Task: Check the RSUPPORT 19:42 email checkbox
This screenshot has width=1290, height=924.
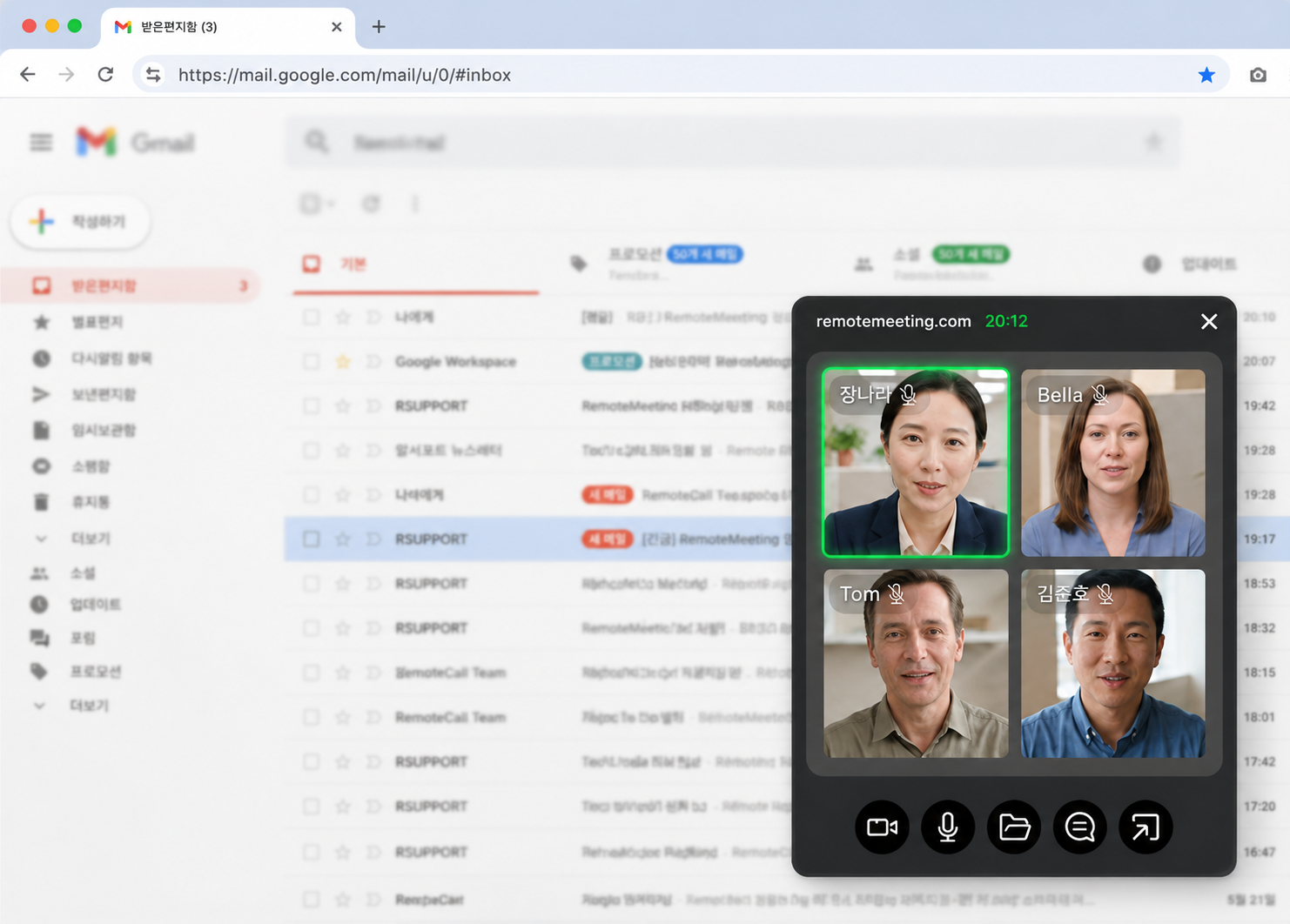Action: [x=311, y=405]
